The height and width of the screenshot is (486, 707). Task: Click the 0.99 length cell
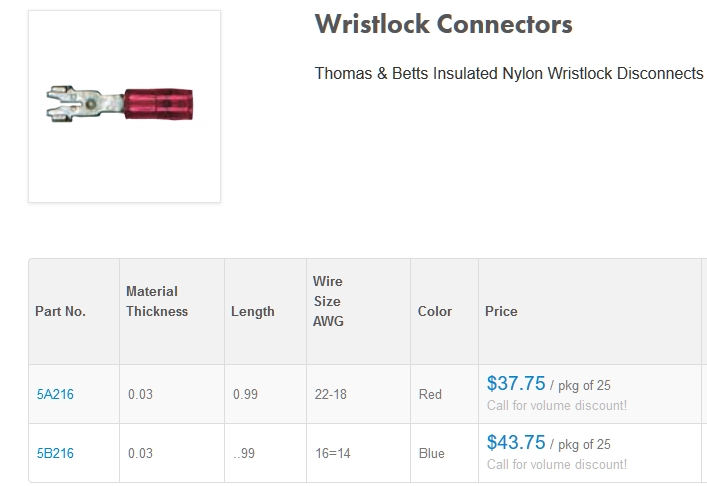coord(245,394)
